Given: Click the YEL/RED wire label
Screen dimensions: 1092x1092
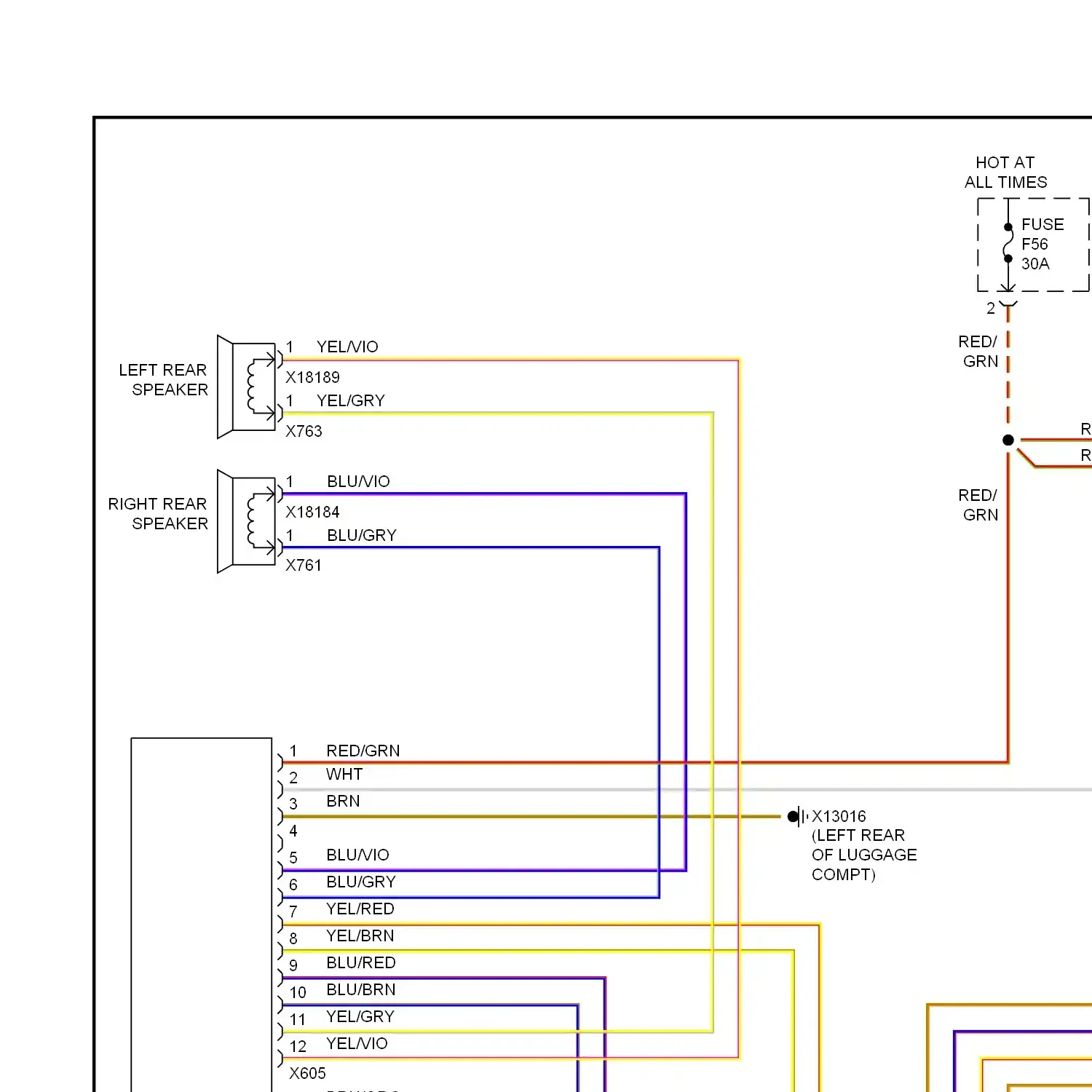Looking at the screenshot, I should pos(360,909).
